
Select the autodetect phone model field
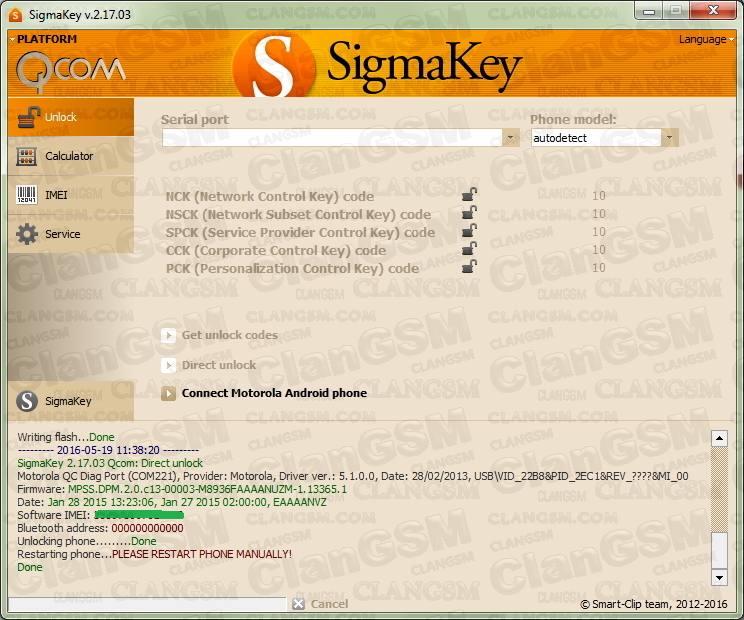596,138
